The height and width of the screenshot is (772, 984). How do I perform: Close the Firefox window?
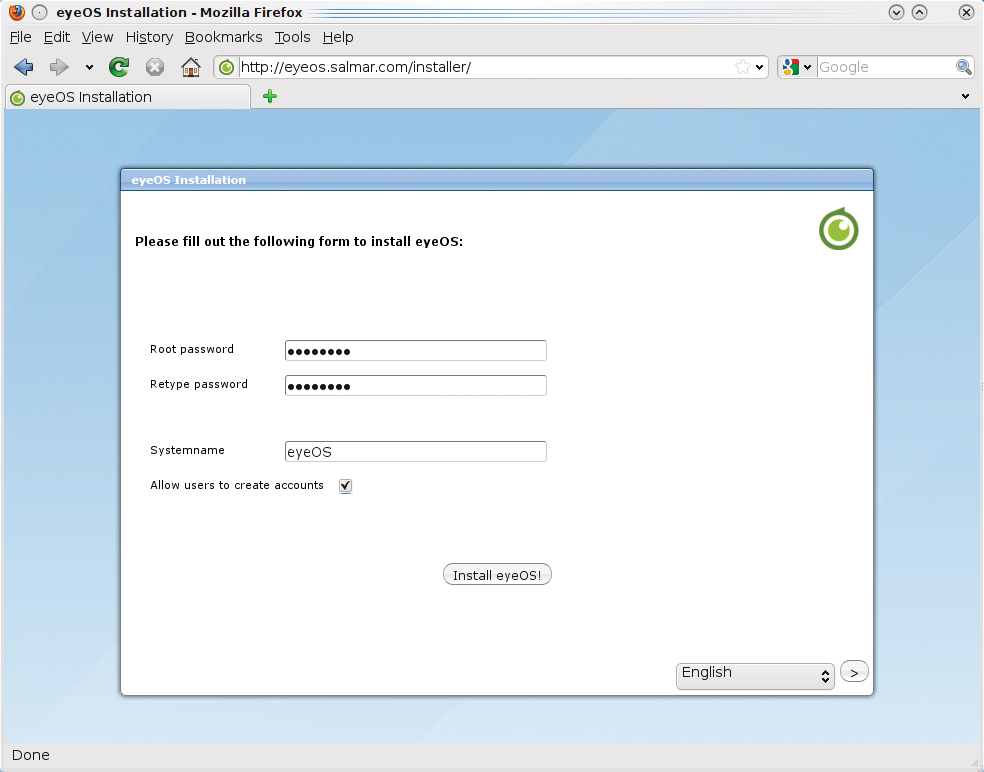966,12
